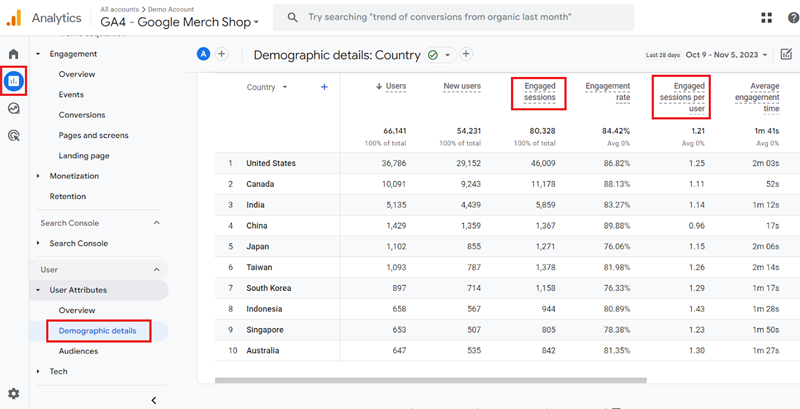Click the Google Analytics logo
Image resolution: width=800 pixels, height=409 pixels.
14,18
